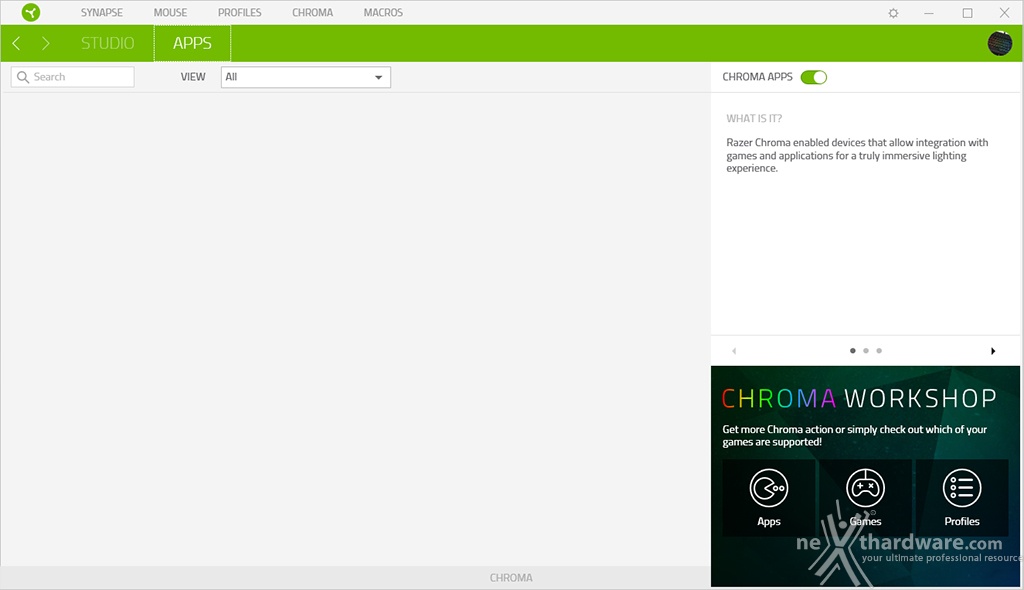This screenshot has width=1024, height=590.
Task: Focus the Search input field
Action: (x=72, y=77)
